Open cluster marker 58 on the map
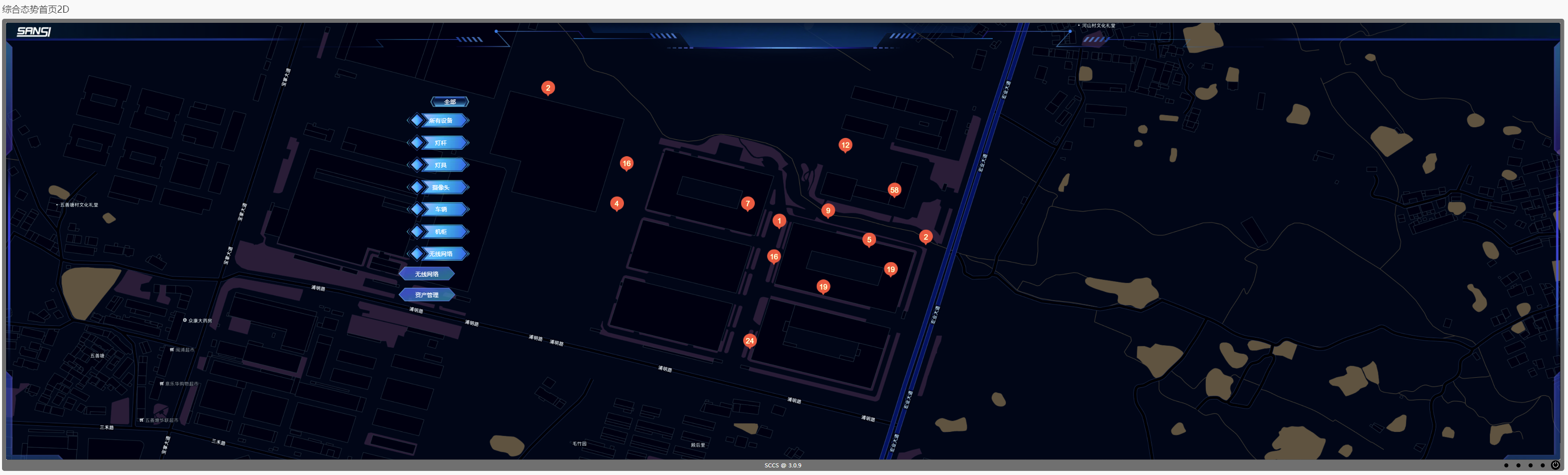Image resolution: width=1568 pixels, height=475 pixels. (x=894, y=191)
